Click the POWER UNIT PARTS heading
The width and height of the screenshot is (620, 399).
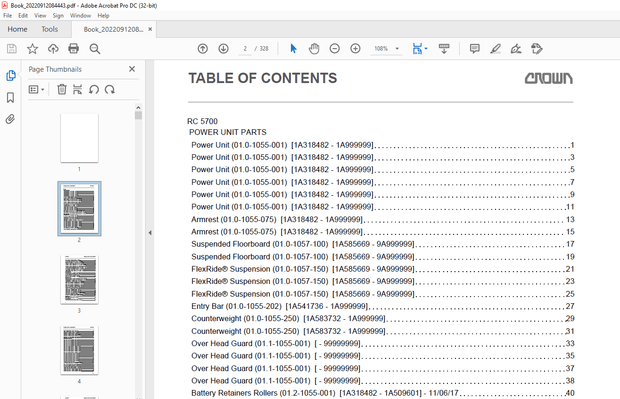point(228,132)
